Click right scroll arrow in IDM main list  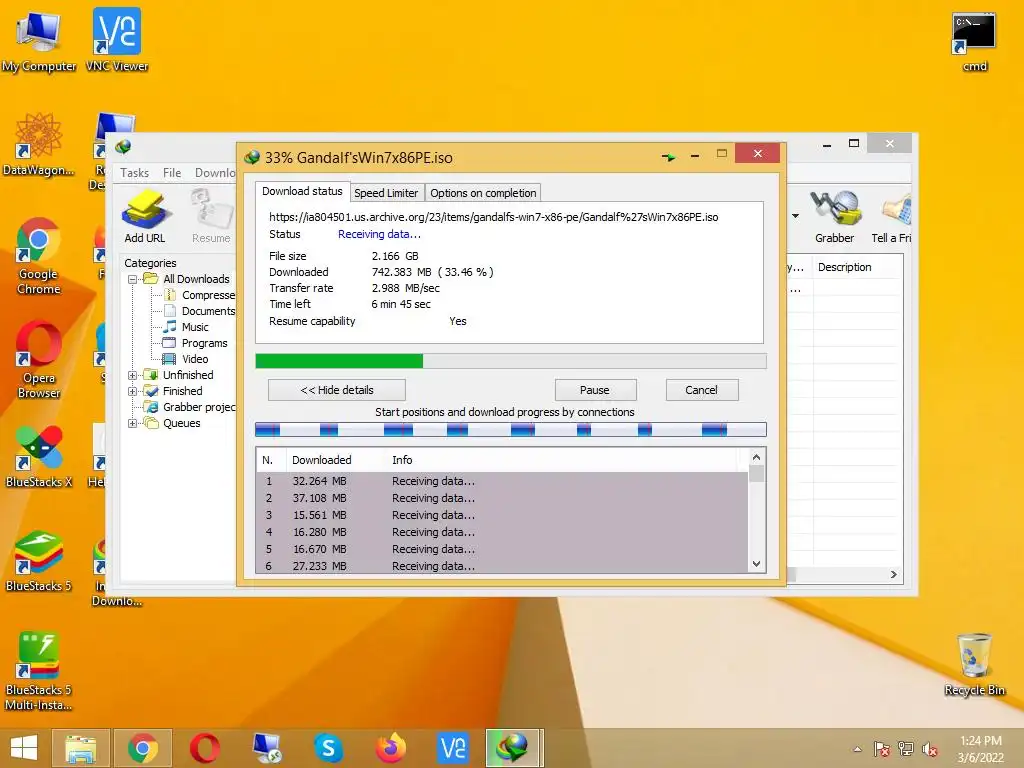pos(893,575)
